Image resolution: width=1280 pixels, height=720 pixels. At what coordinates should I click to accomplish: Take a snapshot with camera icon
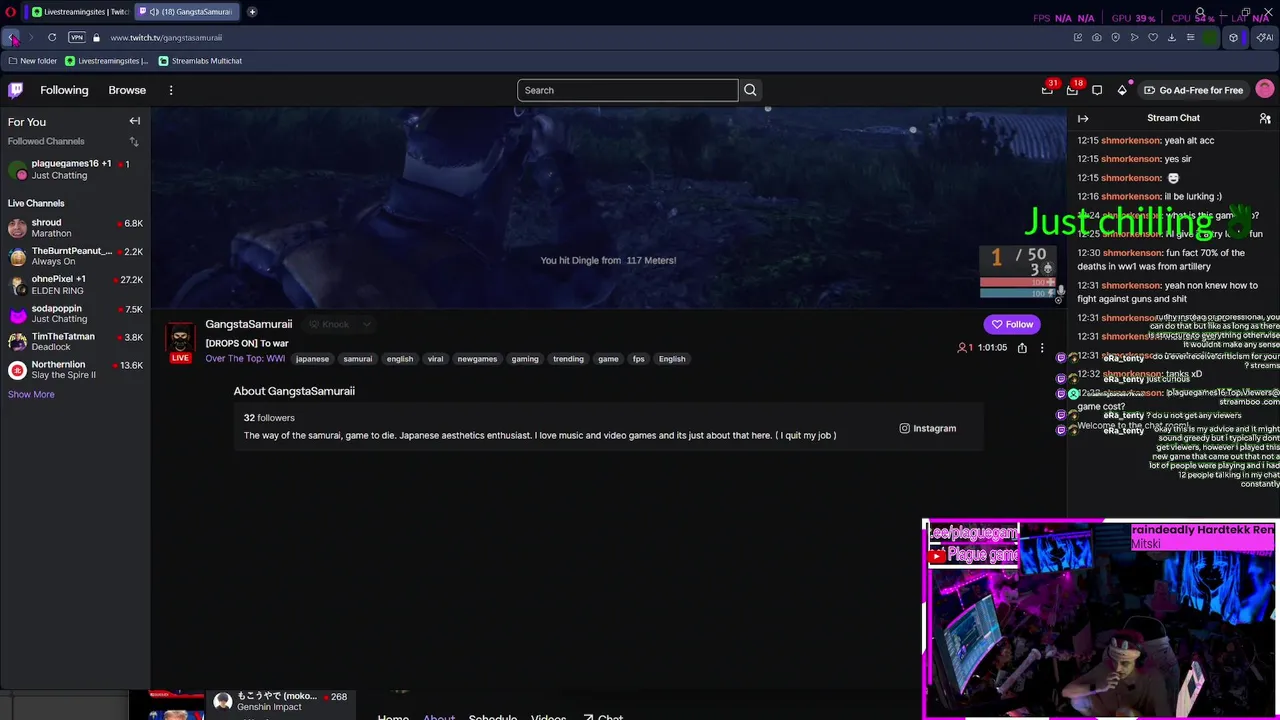point(1097,37)
